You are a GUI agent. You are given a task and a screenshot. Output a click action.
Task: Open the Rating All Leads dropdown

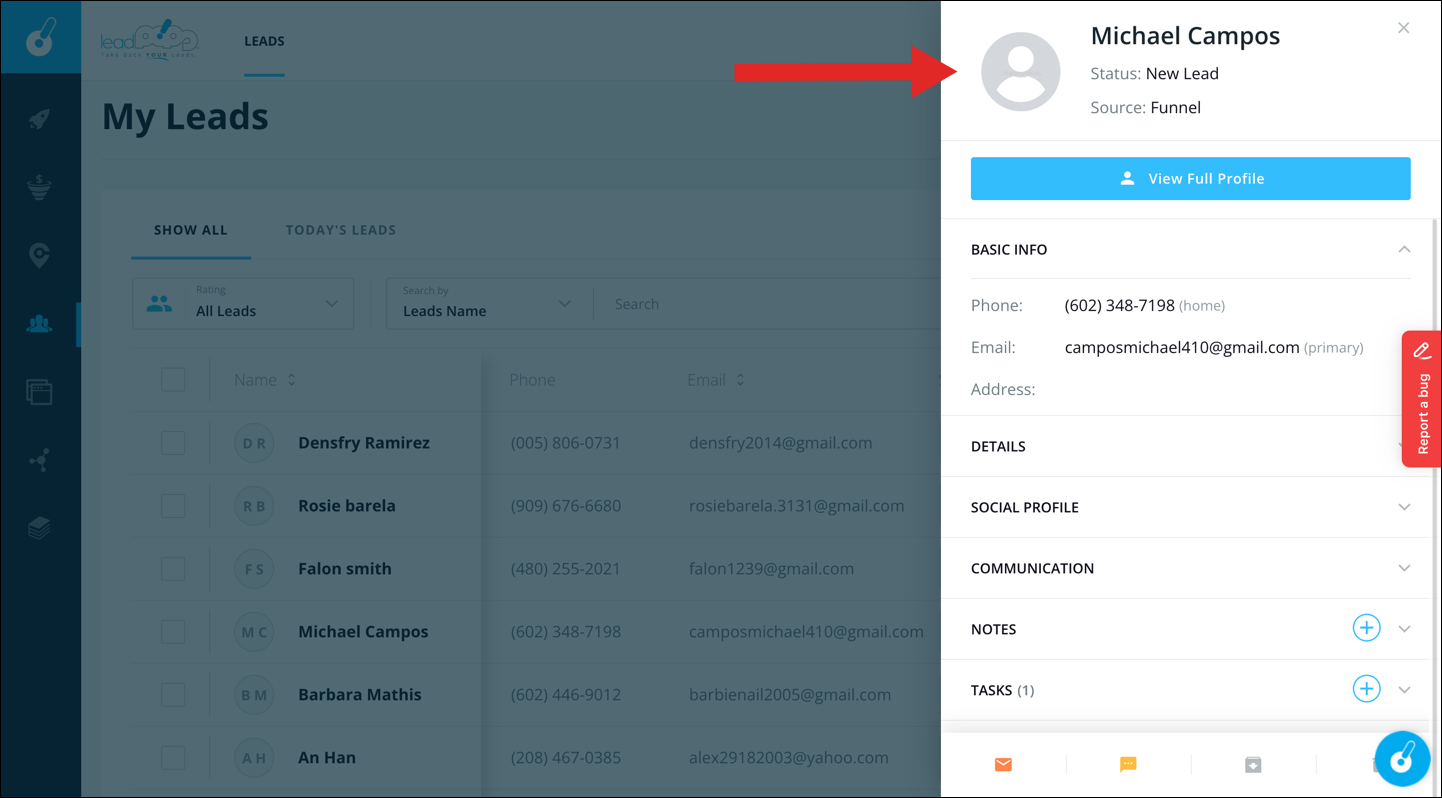(243, 303)
